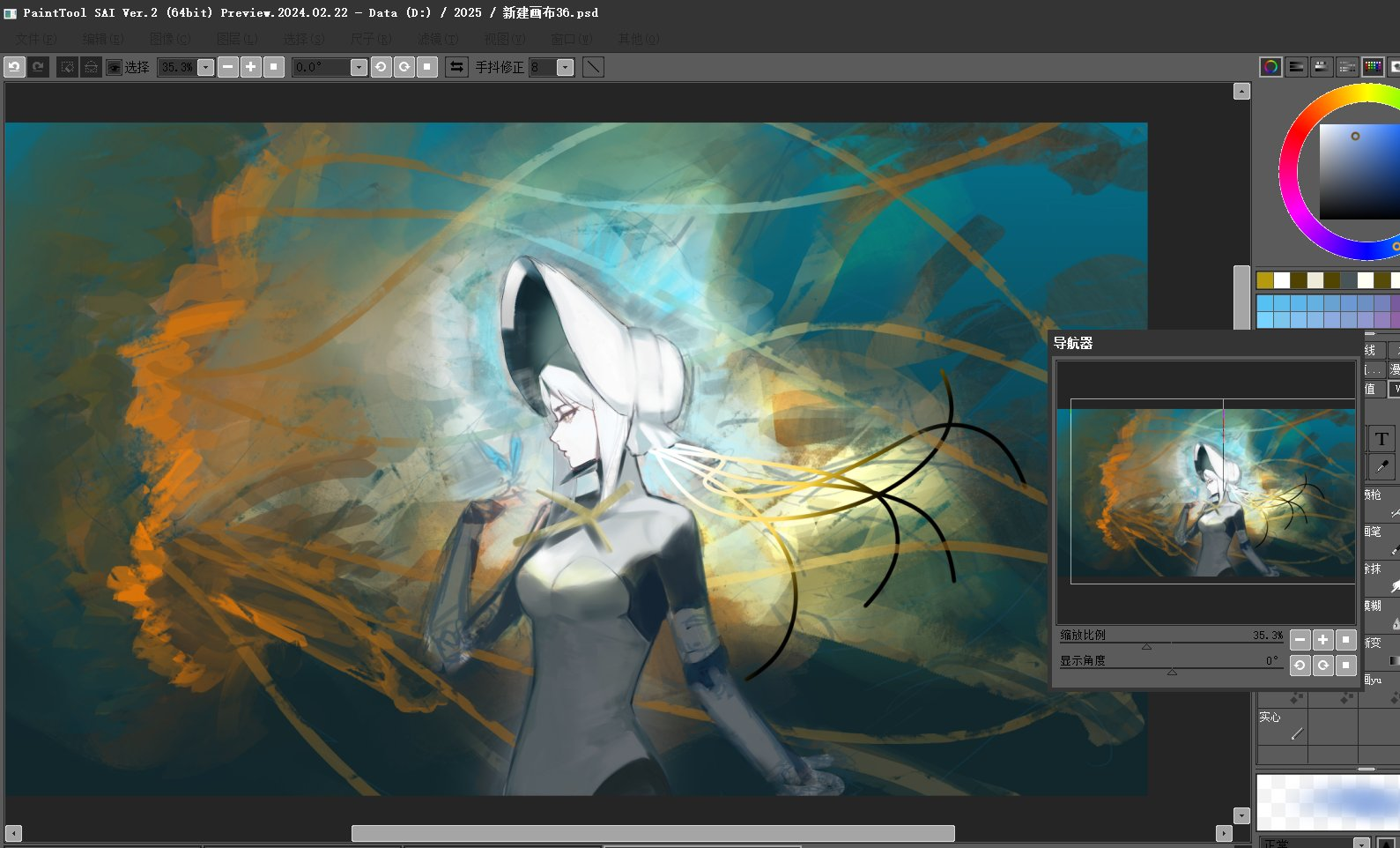
Task: Click the Navigator preview thumbnail
Action: coord(1206,492)
